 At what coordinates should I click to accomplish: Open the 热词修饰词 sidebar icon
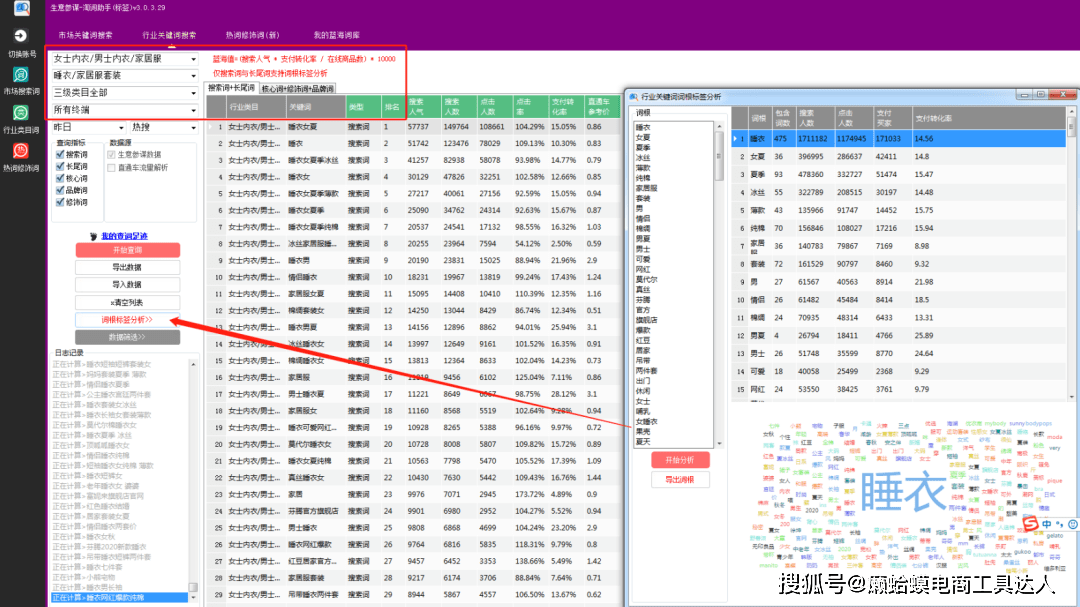click(x=21, y=151)
